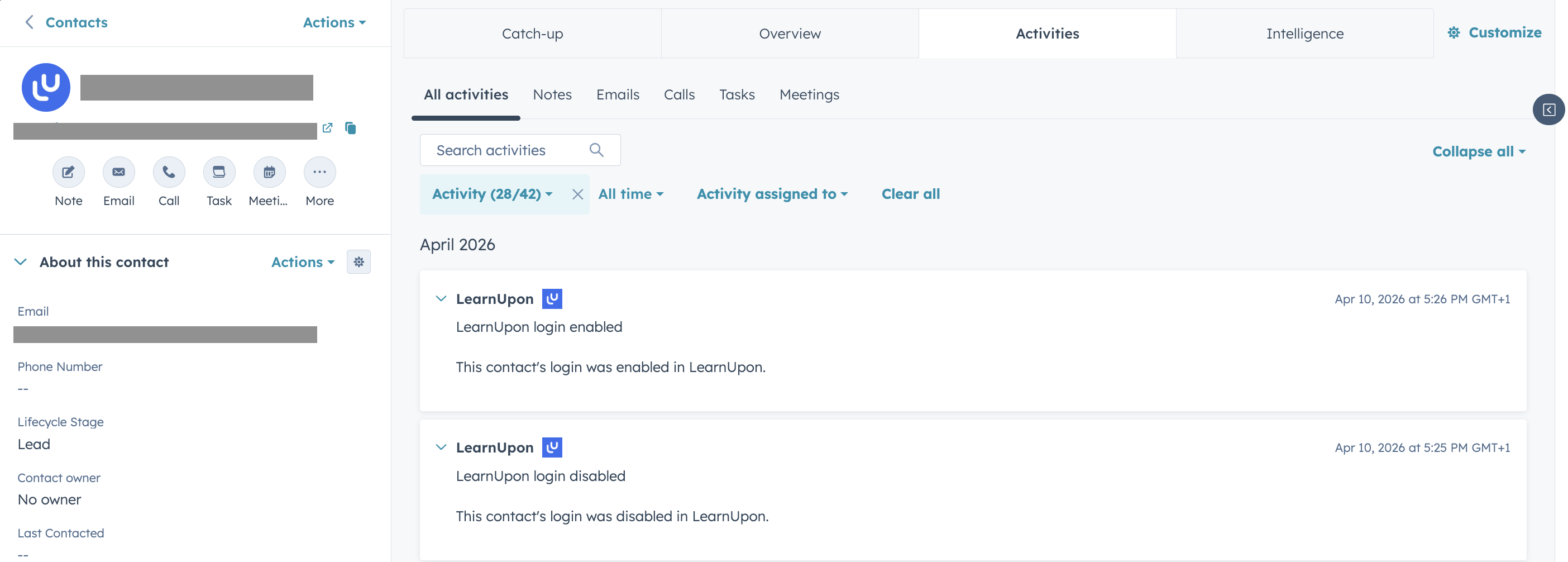This screenshot has height=562, width=1568.
Task: Log a Call using phone icon
Action: tap(169, 172)
